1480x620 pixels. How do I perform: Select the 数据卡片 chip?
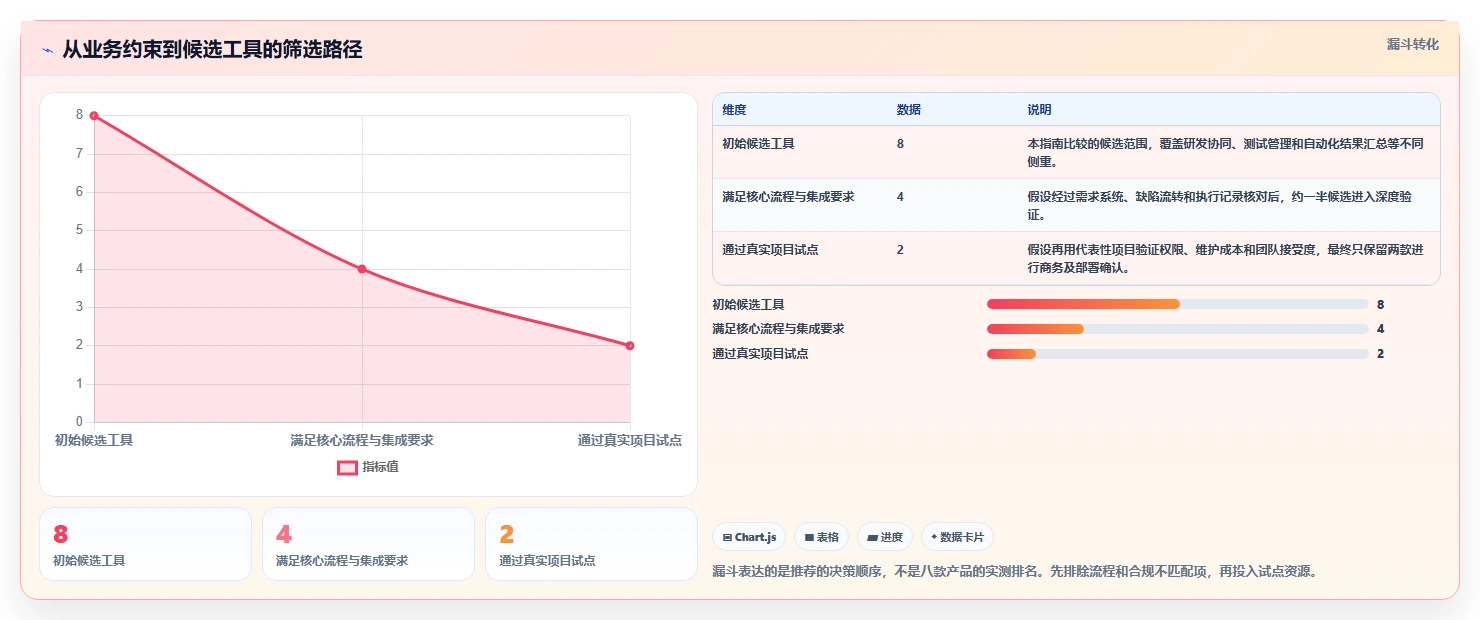click(957, 537)
